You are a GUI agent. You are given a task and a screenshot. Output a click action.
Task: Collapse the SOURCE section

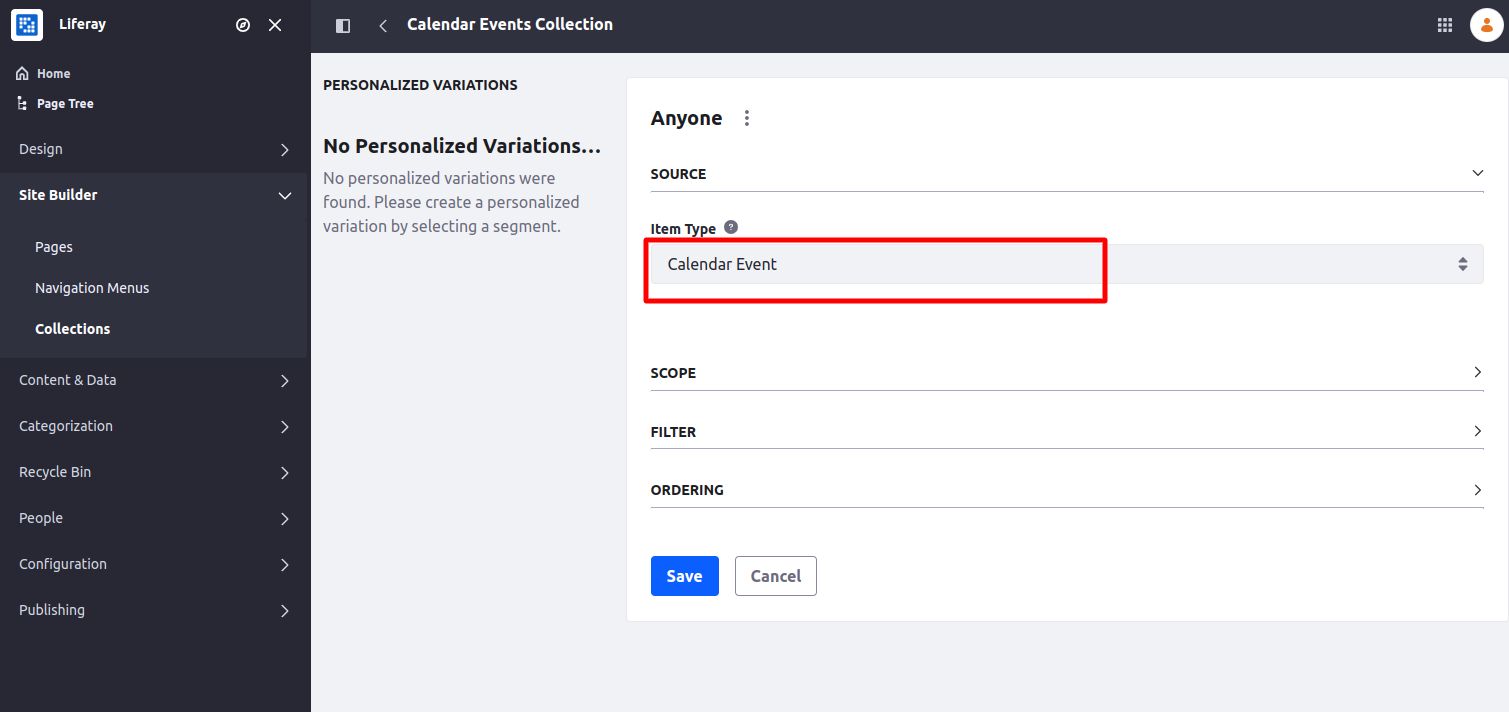pos(1067,174)
